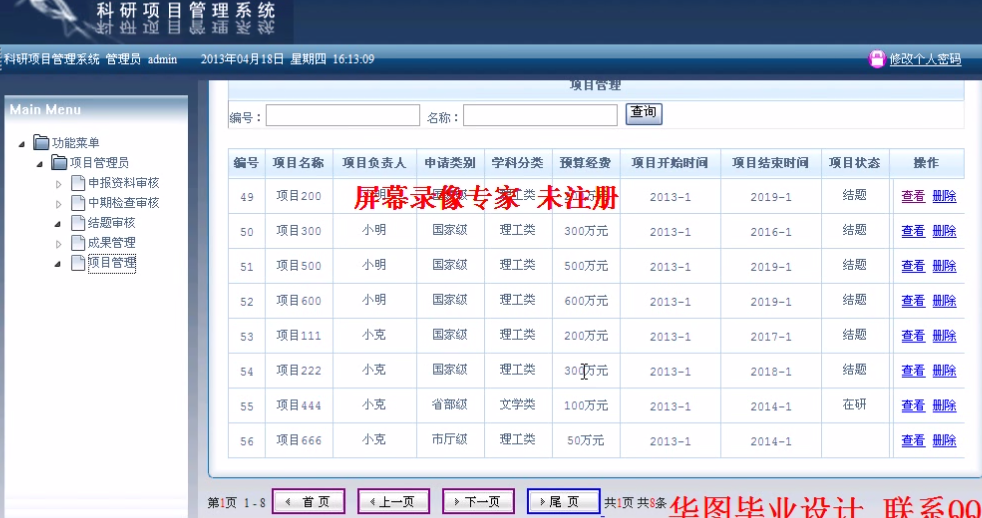This screenshot has height=518, width=982.
Task: Click 删除 for project 项目200
Action: (944, 196)
